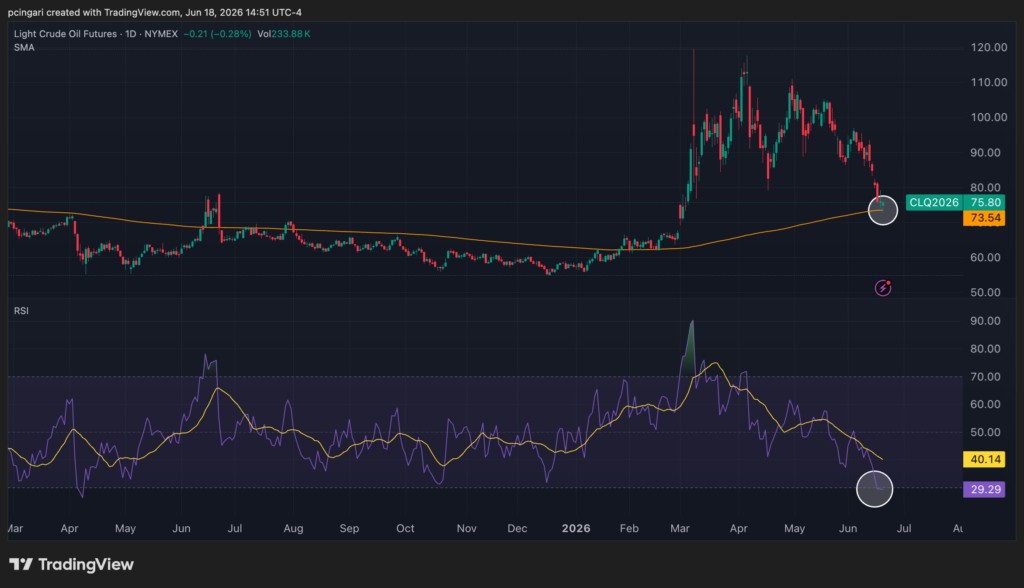
Task: Click the yellow 40.14 RSI average label
Action: click(x=985, y=459)
